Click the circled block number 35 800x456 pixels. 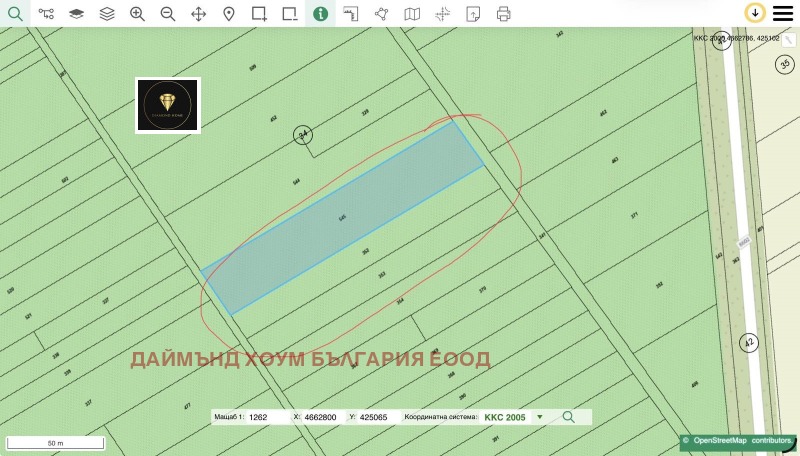coord(785,64)
